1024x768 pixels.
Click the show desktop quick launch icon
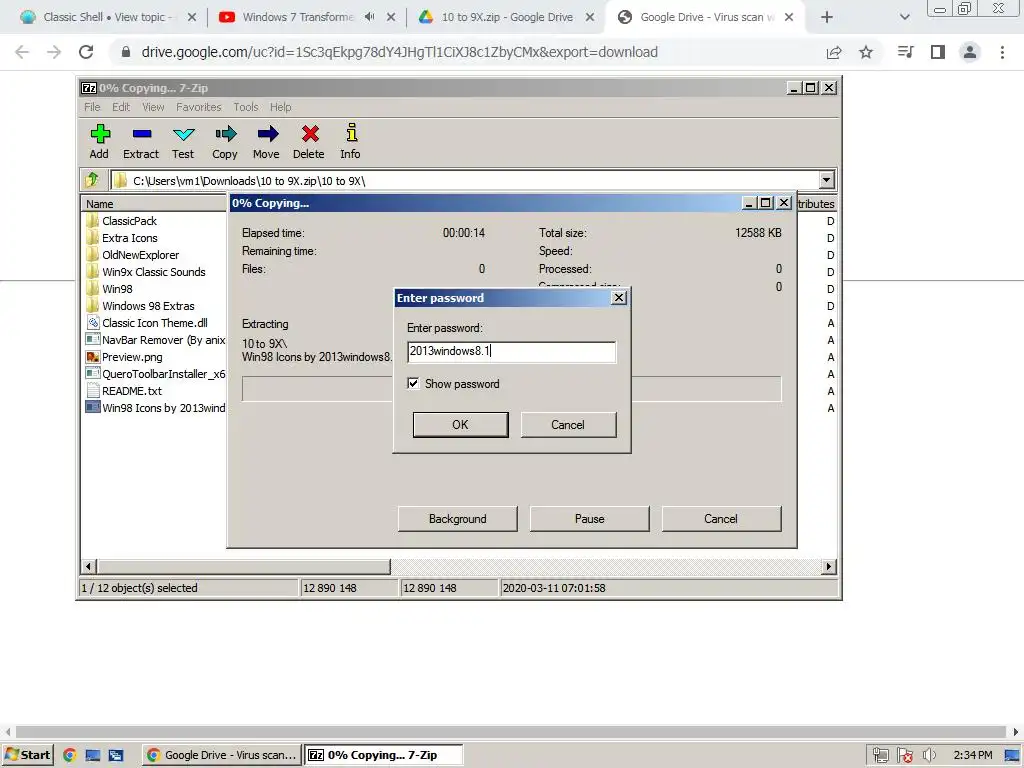(x=93, y=755)
